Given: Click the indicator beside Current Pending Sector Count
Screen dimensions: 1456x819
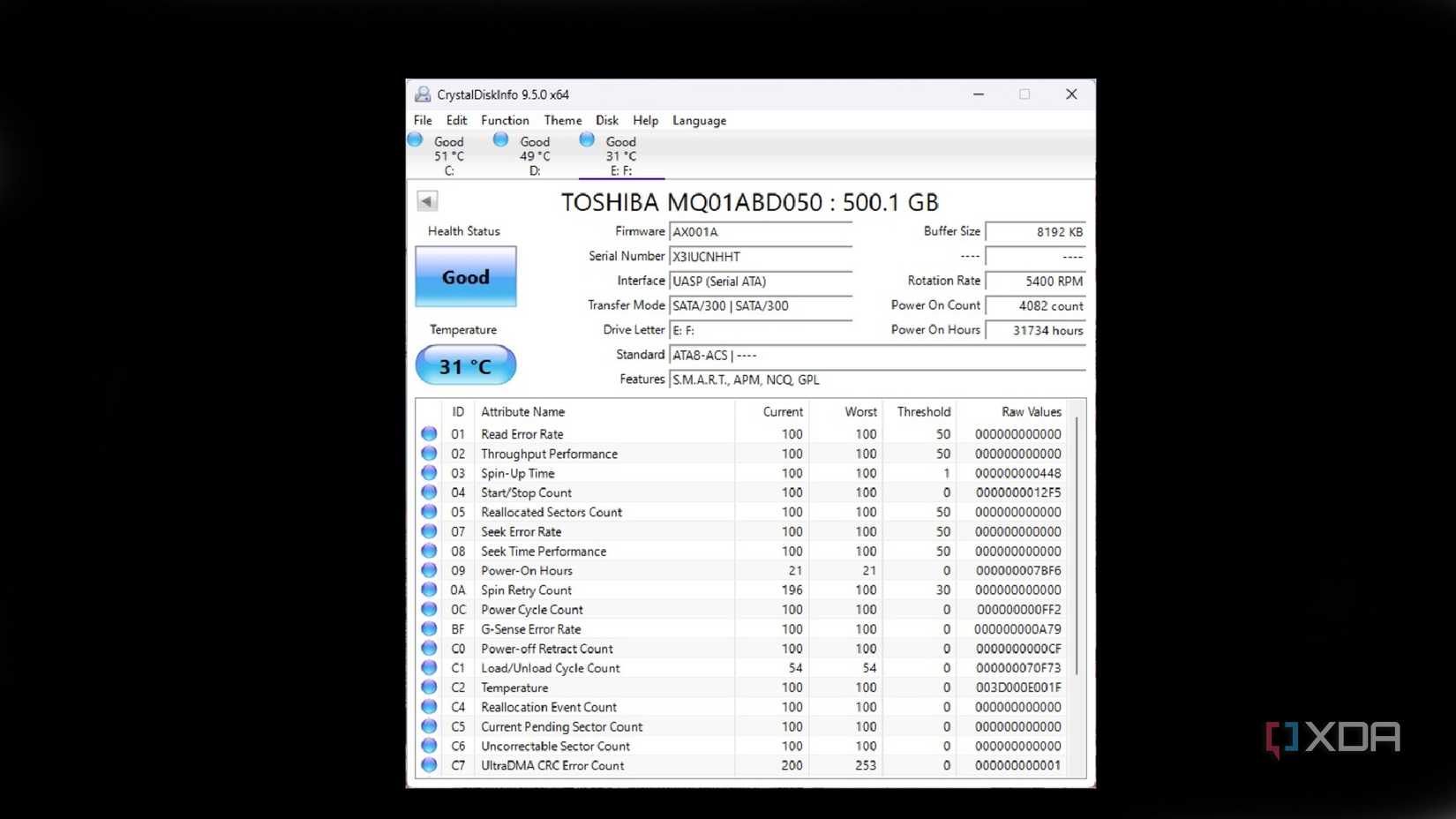Looking at the screenshot, I should tap(429, 726).
